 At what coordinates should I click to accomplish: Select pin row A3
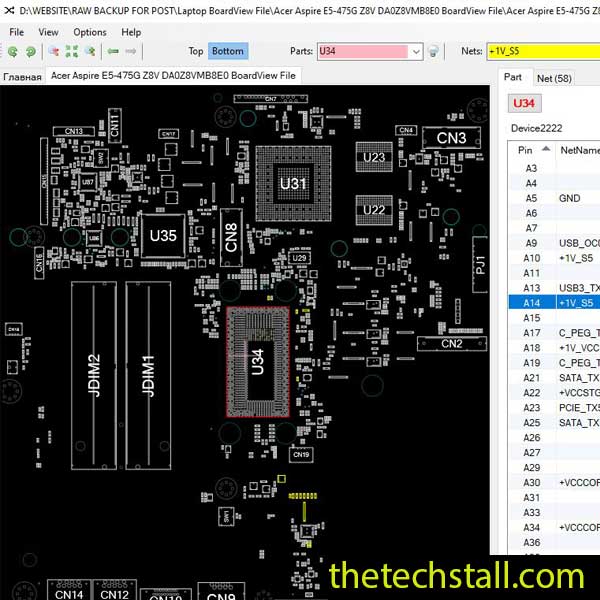(554, 168)
